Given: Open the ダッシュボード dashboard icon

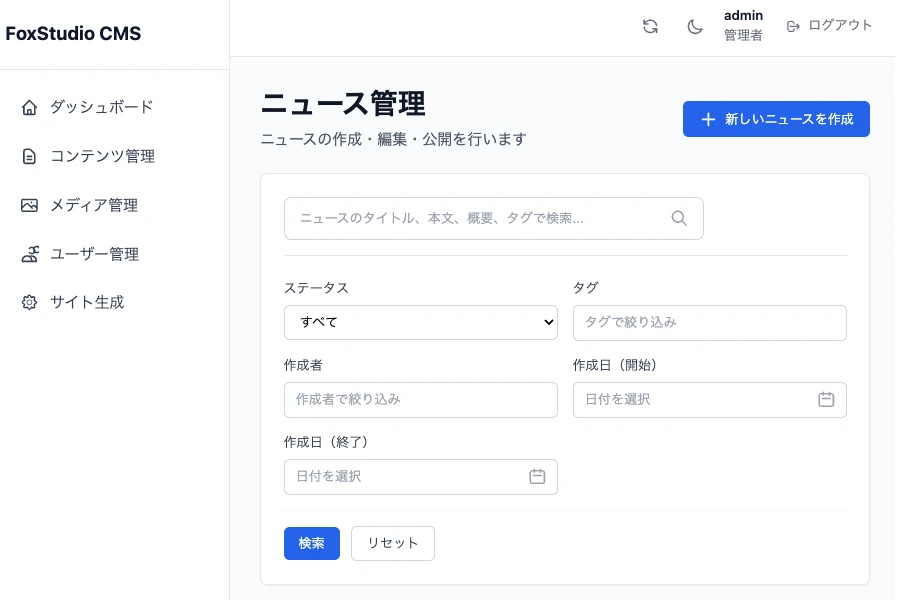Looking at the screenshot, I should click(x=29, y=107).
